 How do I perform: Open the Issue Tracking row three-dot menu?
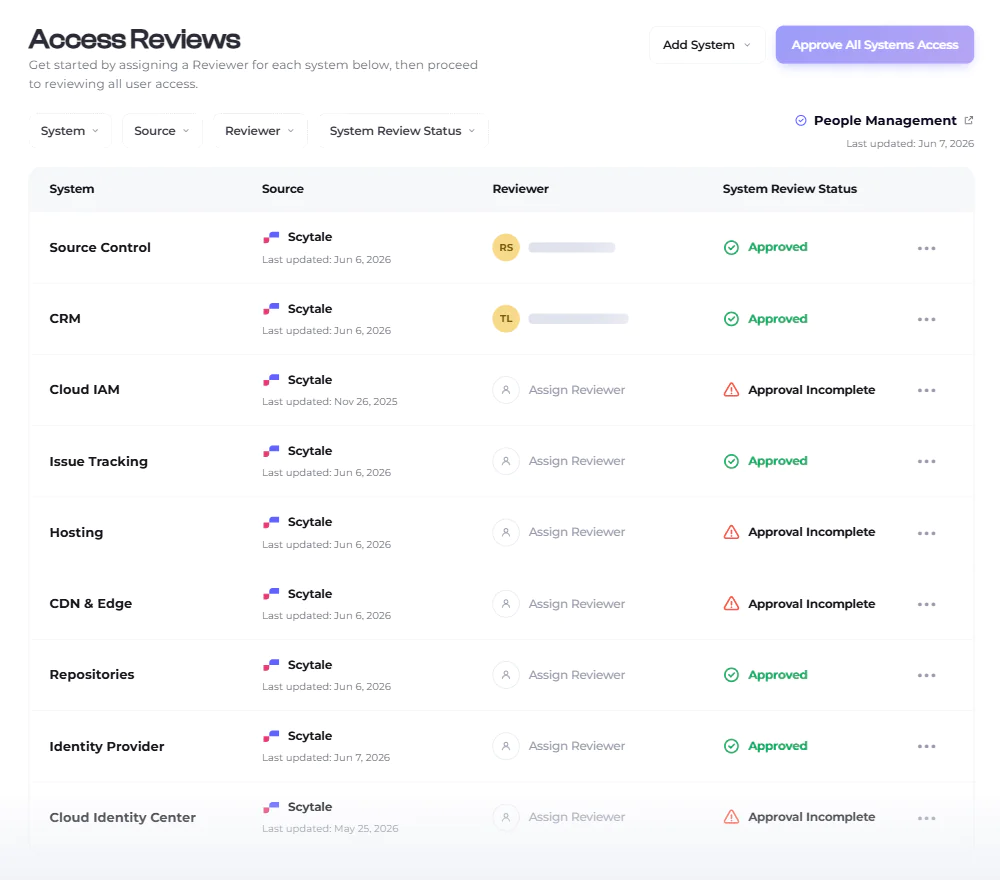[926, 461]
